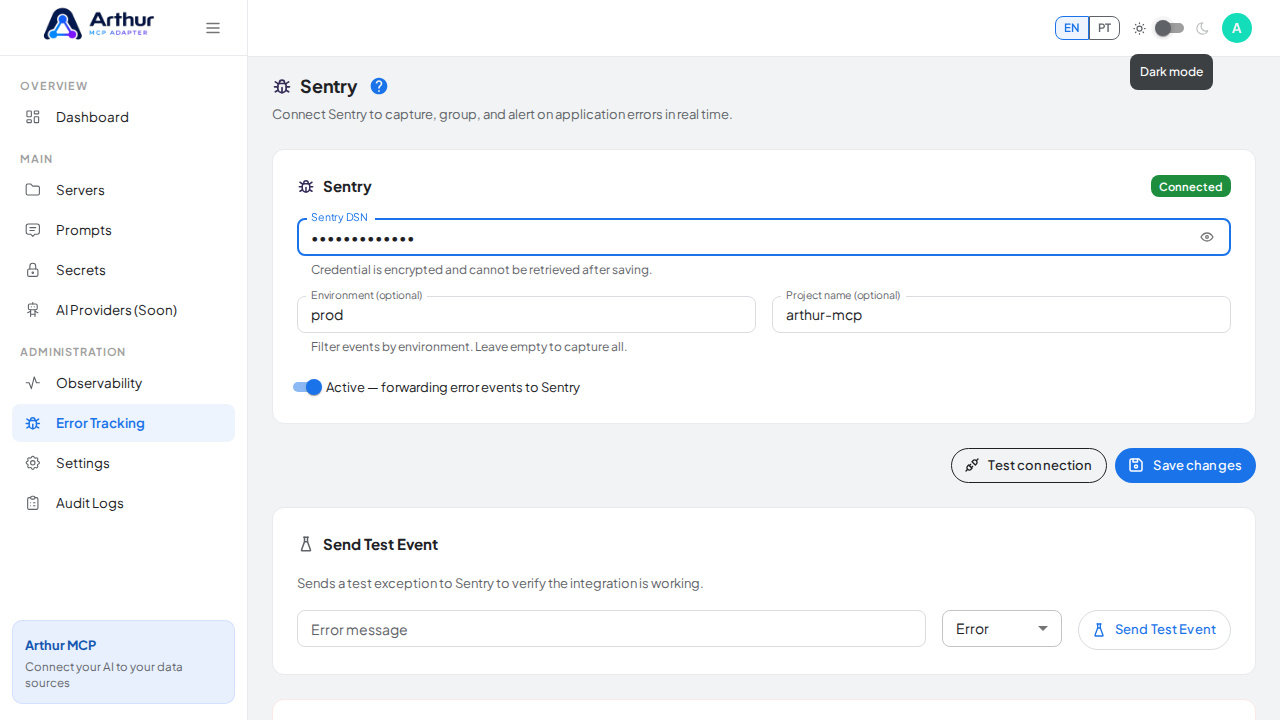Screen dimensions: 1280x720
Task: Click the sun light-mode icon
Action: (x=1139, y=28)
